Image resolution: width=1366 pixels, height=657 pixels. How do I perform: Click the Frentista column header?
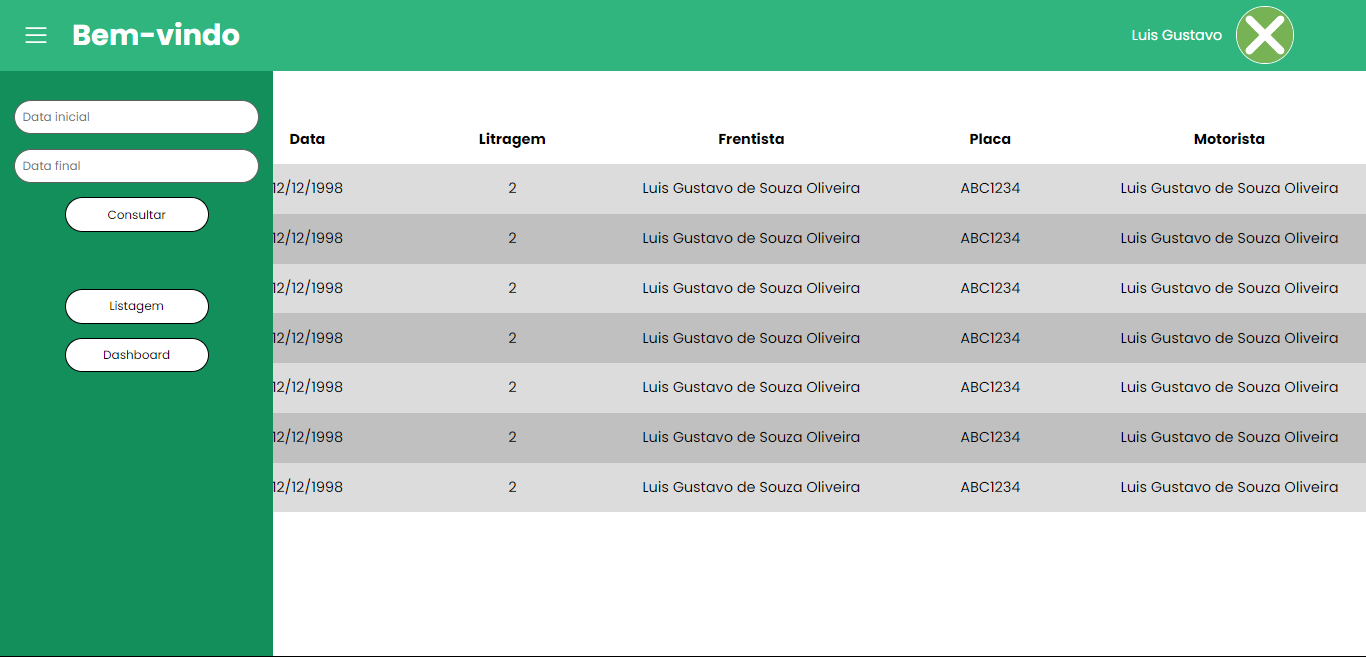(x=751, y=139)
